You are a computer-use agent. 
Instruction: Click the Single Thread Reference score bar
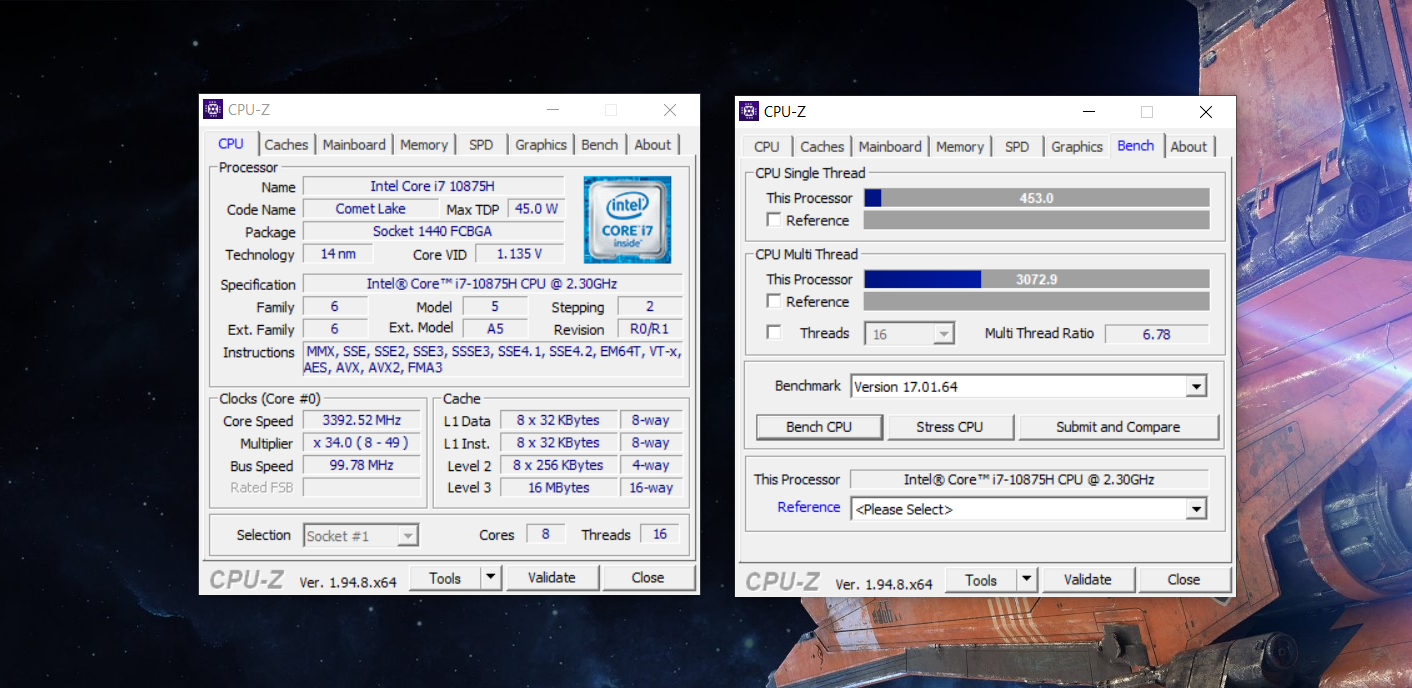1037,220
